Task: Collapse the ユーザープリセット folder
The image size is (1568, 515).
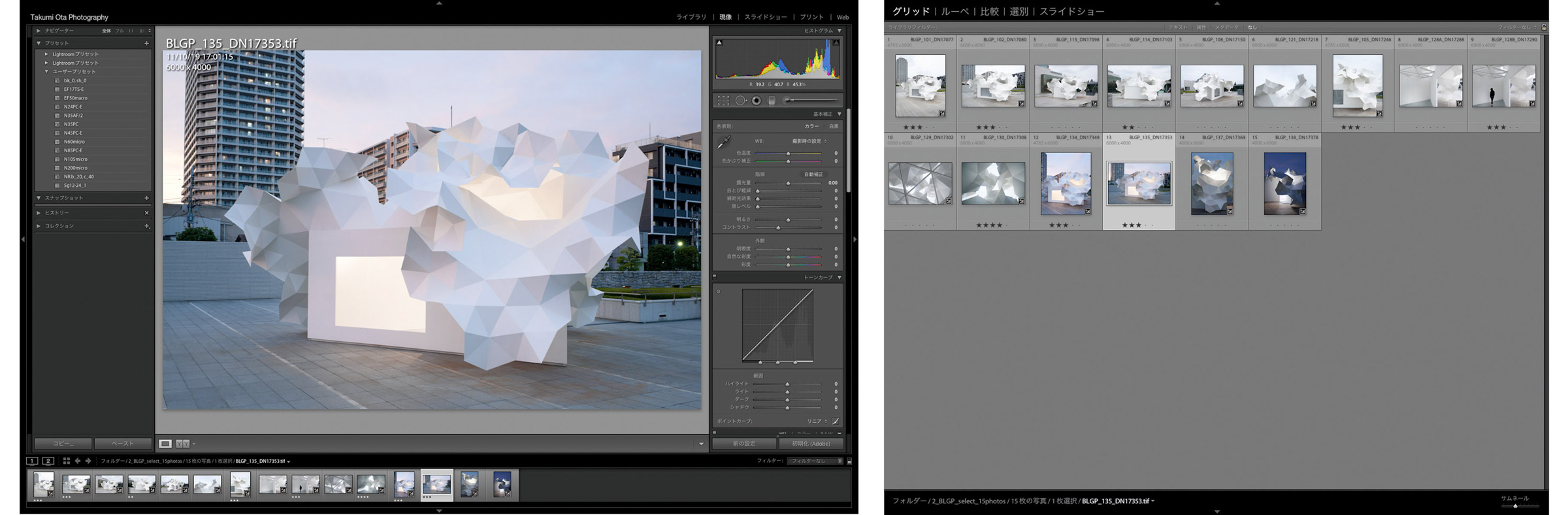Action: coord(46,72)
